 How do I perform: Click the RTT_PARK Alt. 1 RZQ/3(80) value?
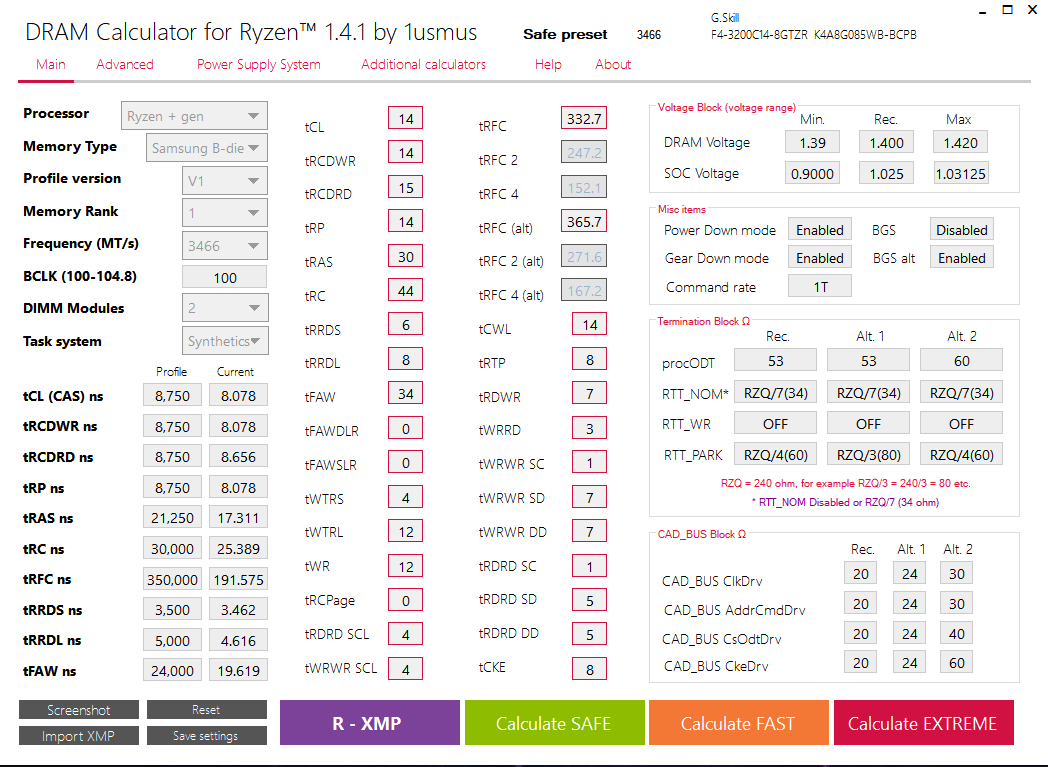868,454
